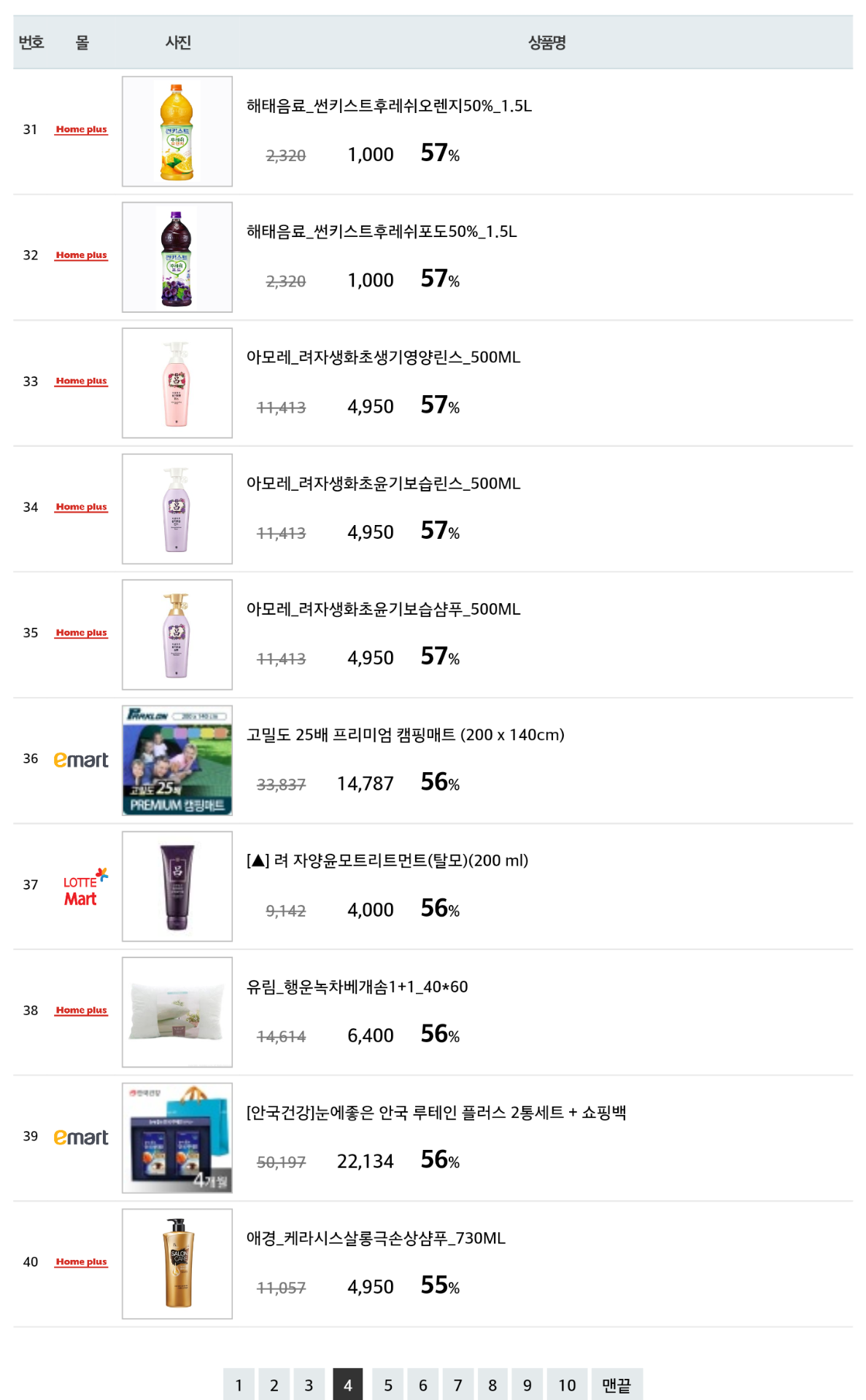Open the camping mat product thumbnail
Image resolution: width=866 pixels, height=1400 pixels.
(177, 761)
